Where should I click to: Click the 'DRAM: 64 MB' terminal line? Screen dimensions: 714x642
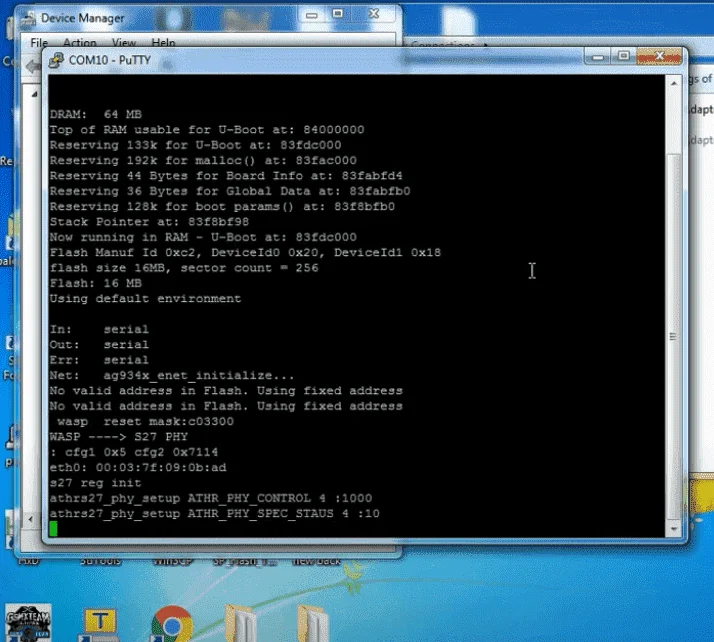click(96, 114)
